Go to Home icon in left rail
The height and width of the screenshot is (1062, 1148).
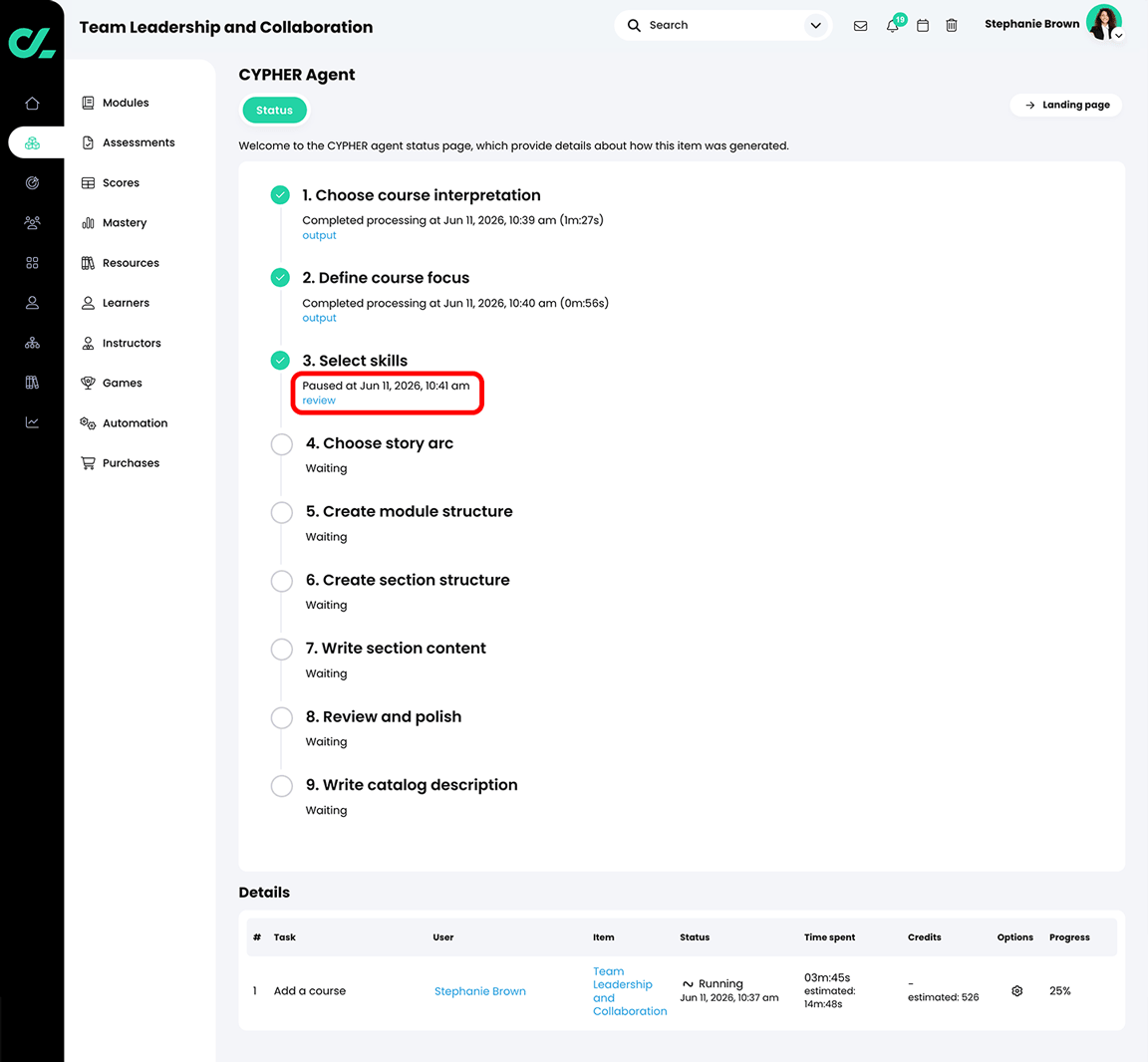click(x=32, y=104)
